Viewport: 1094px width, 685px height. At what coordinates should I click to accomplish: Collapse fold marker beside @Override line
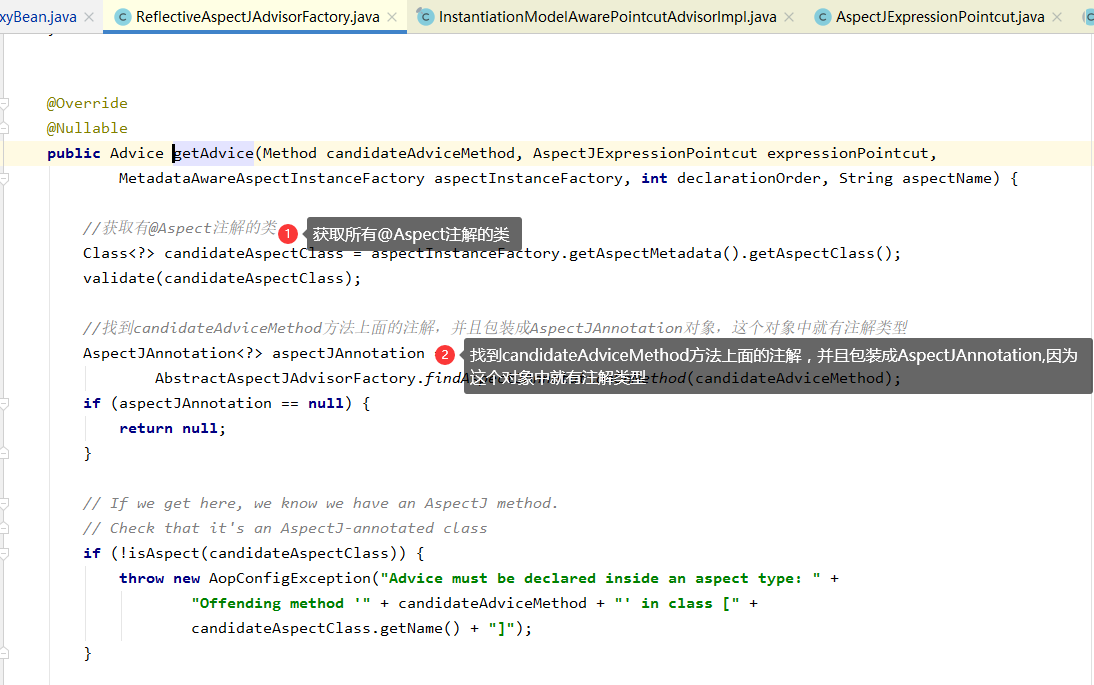[4, 103]
